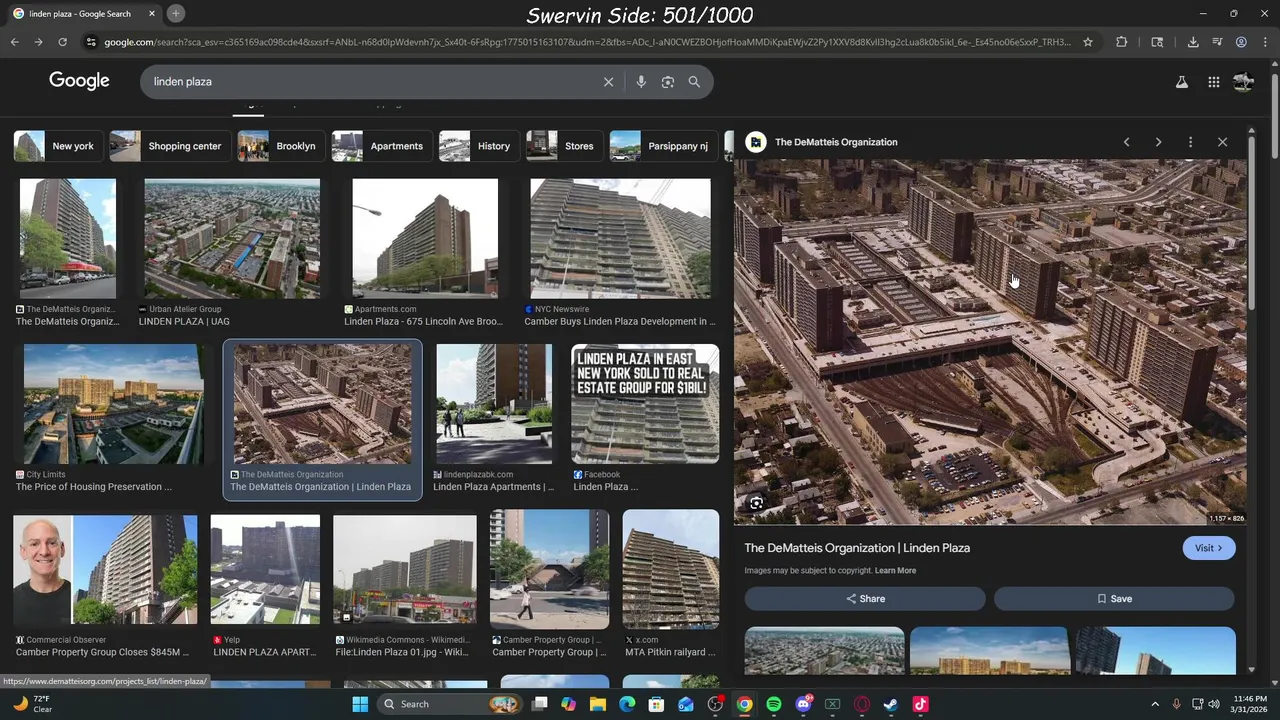Open a new browser tab
The image size is (1280, 720).
coord(175,13)
